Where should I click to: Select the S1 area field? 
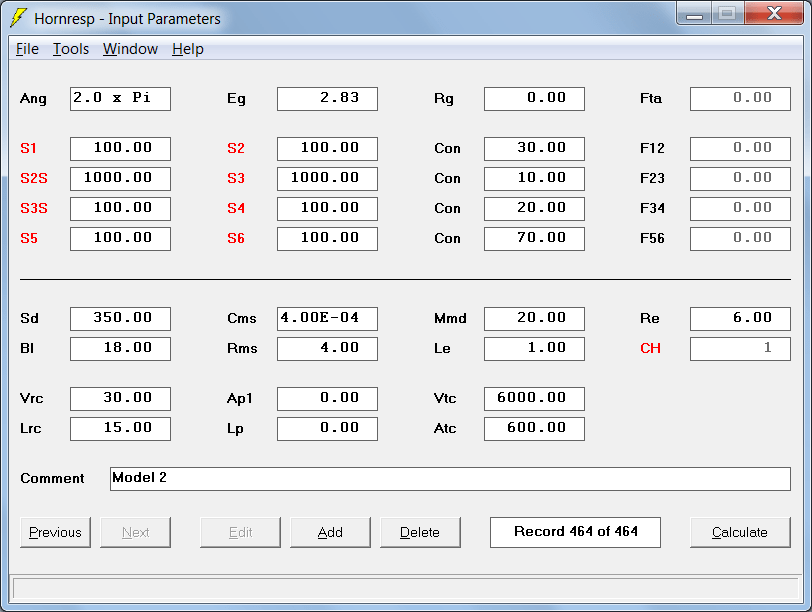pyautogui.click(x=120, y=149)
